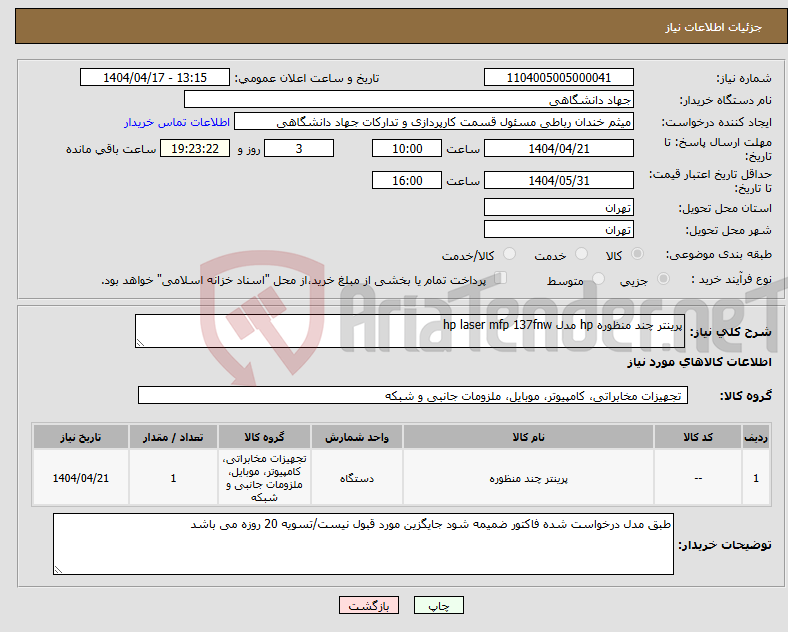The height and width of the screenshot is (632, 788).
Task: Click the general description text area
Action: [410, 331]
